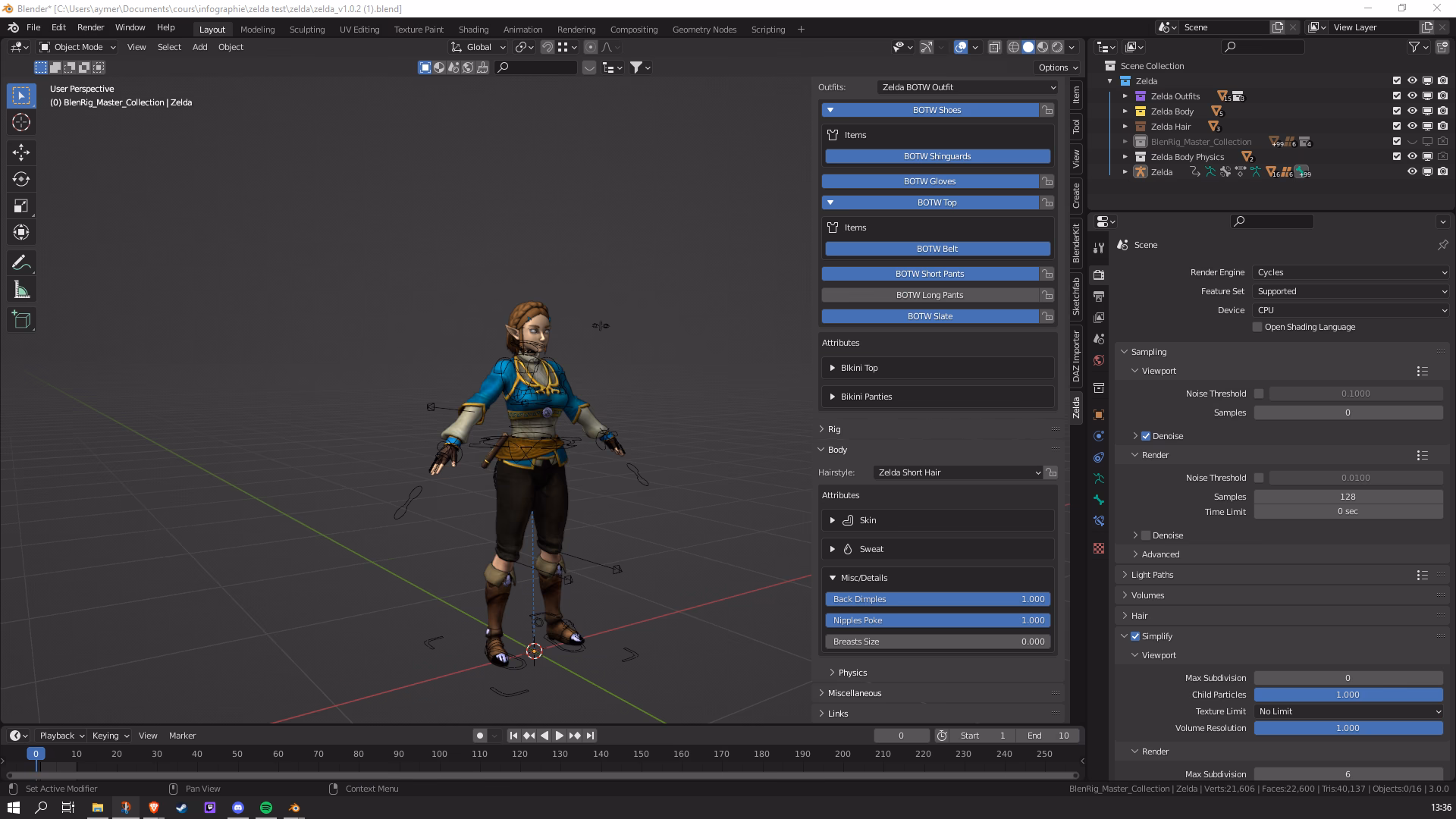Toggle X-ray view in viewport header
1456x819 pixels.
point(995,47)
